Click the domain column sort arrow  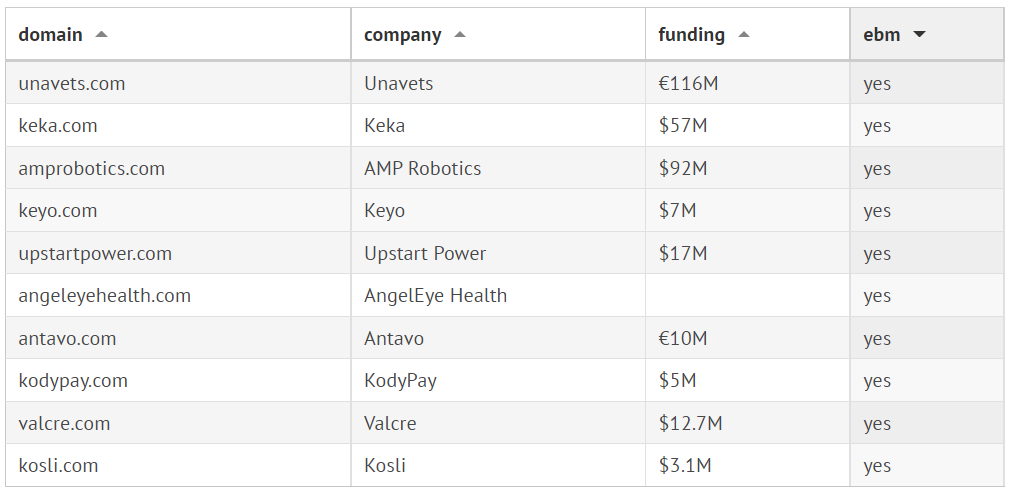(x=101, y=35)
